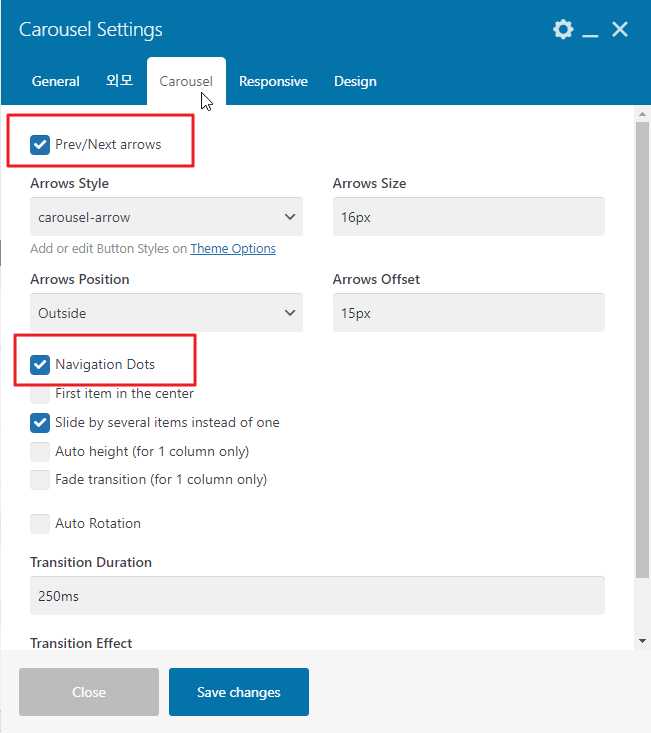Minimize the Carousel Settings panel
This screenshot has height=733, width=651.
[590, 36]
